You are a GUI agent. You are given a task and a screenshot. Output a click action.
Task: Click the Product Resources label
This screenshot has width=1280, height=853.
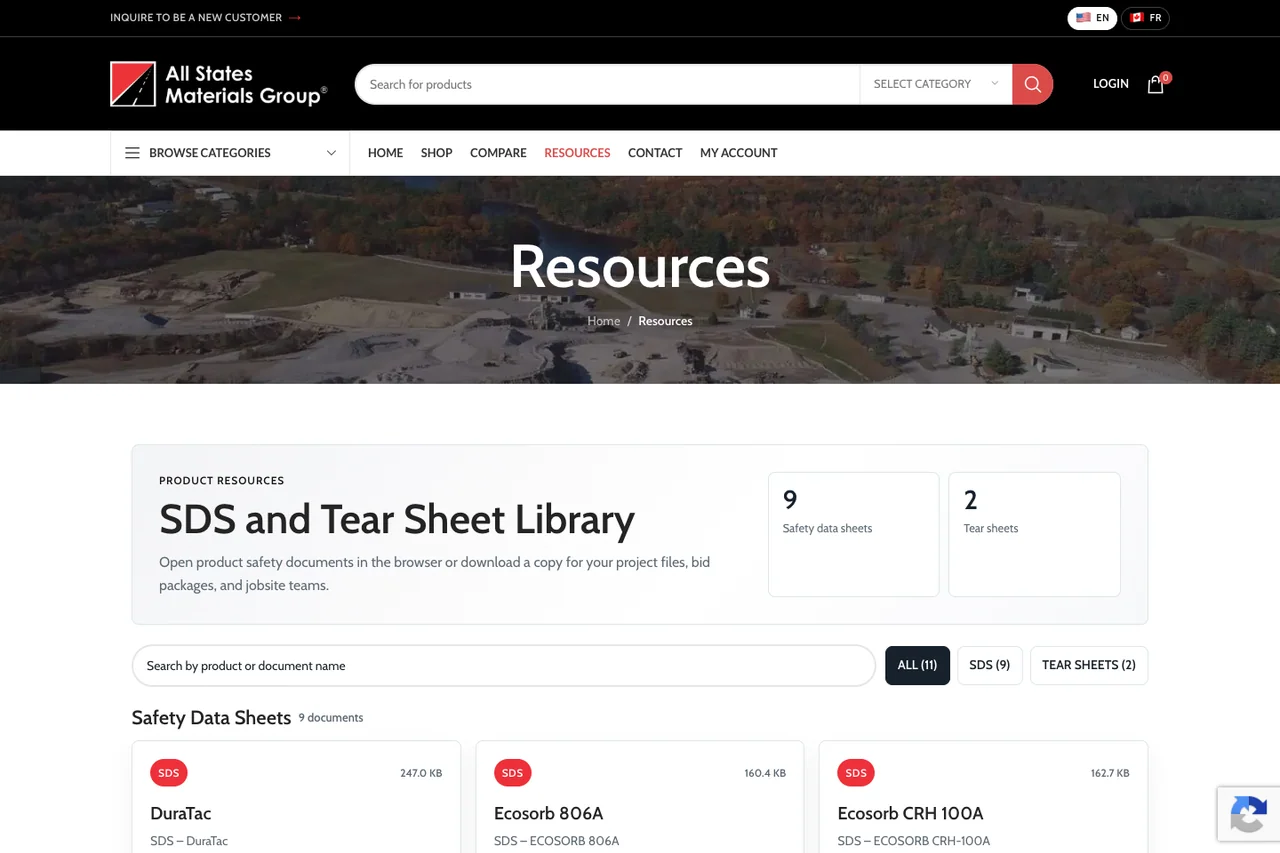222,481
